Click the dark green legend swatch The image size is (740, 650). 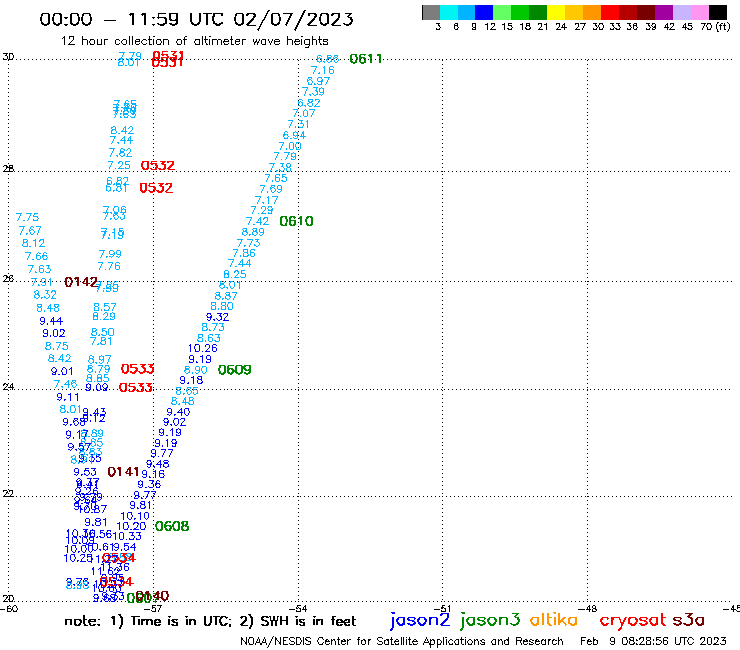tap(538, 12)
